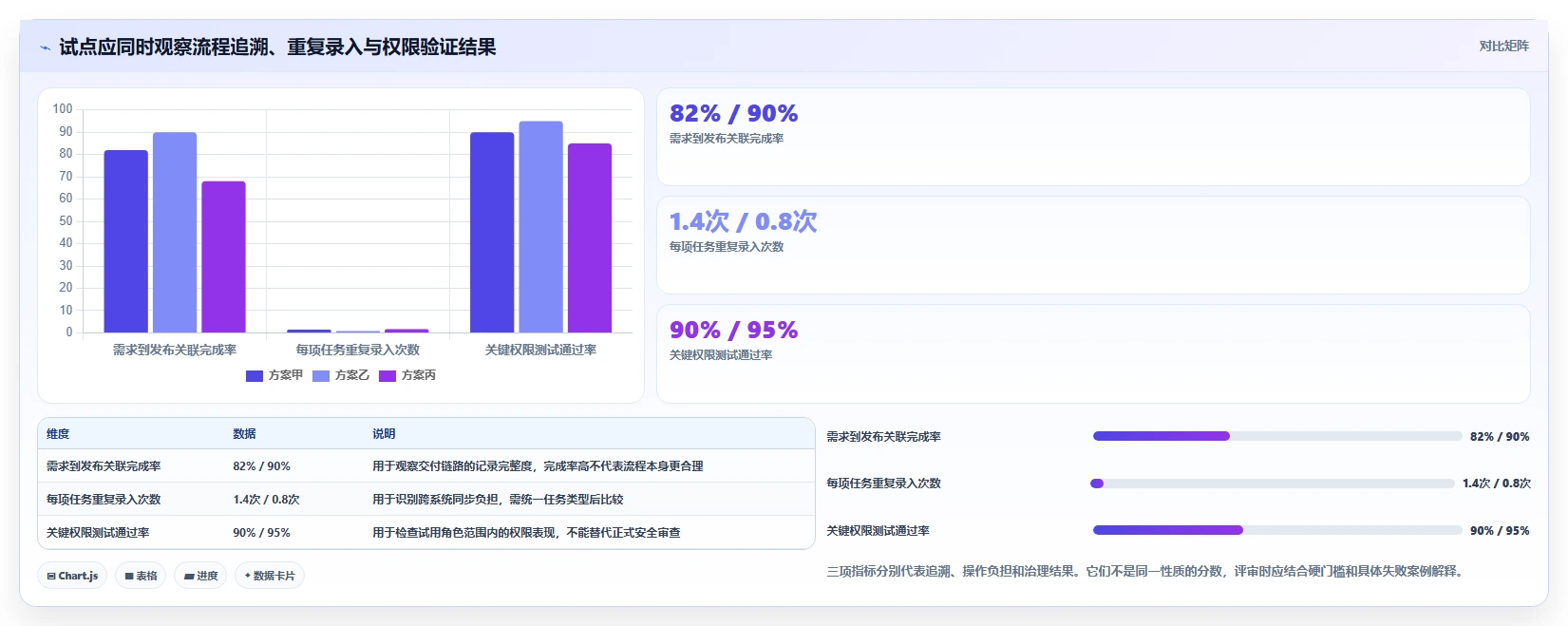
Task: Click x-axis label 需求到发布关联完成率
Action: (175, 350)
